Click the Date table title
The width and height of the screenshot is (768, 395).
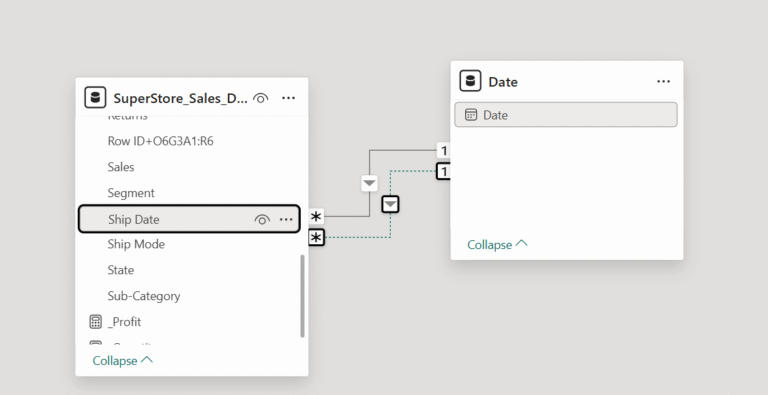click(x=503, y=82)
